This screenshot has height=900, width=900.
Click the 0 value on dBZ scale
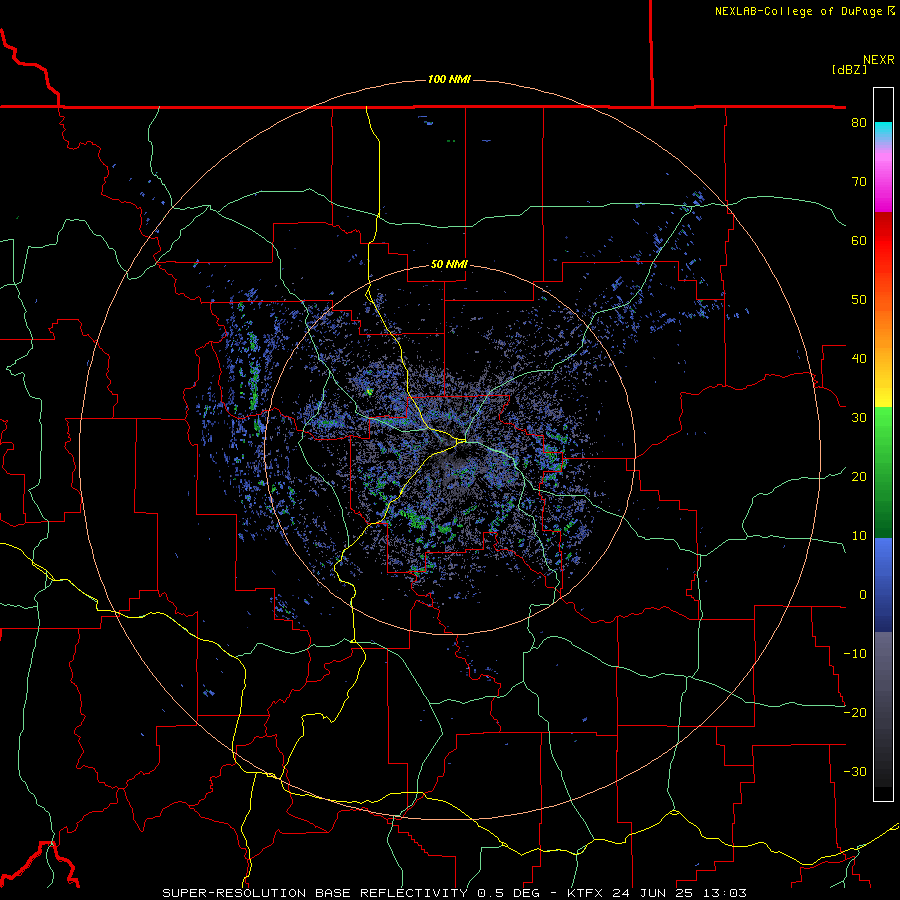click(x=863, y=595)
